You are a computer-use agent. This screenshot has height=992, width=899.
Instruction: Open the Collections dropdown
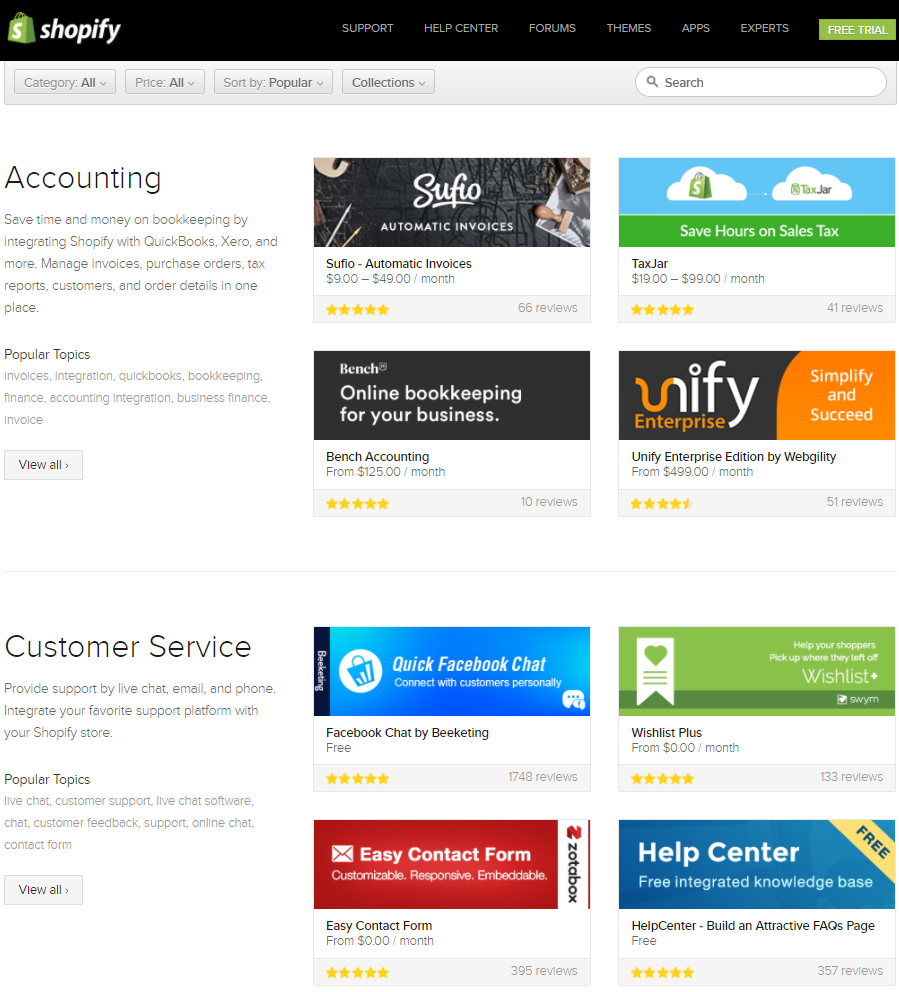388,82
